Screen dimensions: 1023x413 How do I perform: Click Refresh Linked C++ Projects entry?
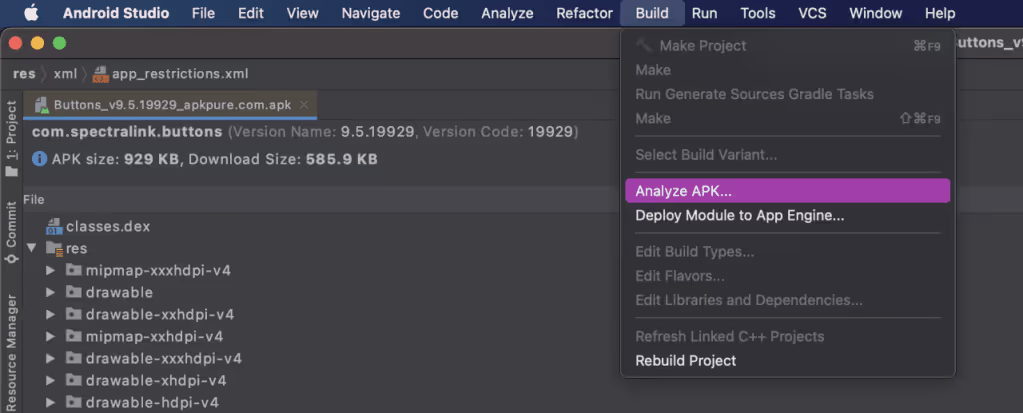click(787, 337)
